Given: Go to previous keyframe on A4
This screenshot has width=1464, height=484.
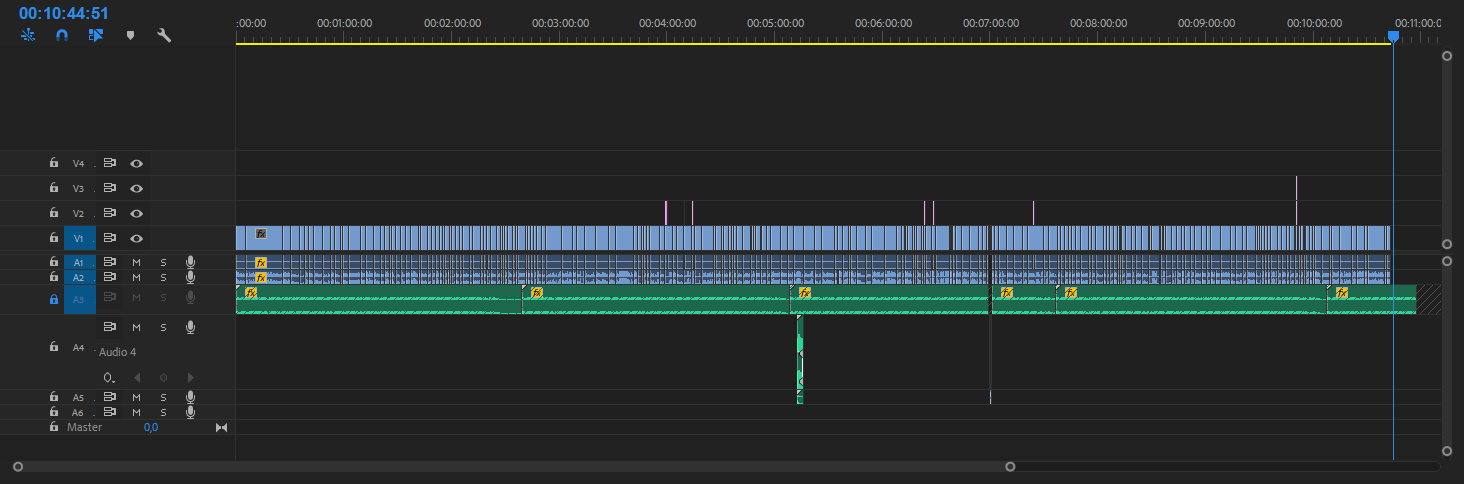Looking at the screenshot, I should (x=137, y=378).
